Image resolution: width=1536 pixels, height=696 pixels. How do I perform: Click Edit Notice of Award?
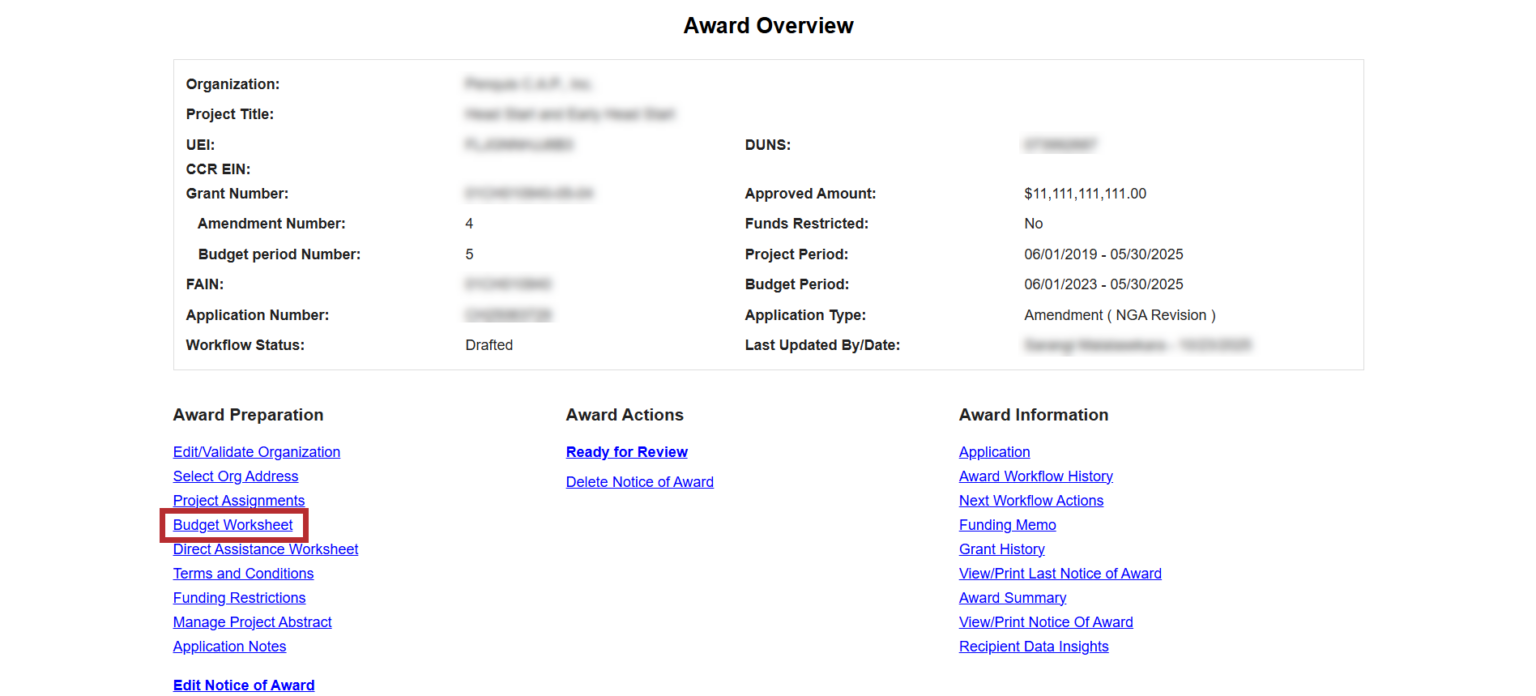(243, 685)
